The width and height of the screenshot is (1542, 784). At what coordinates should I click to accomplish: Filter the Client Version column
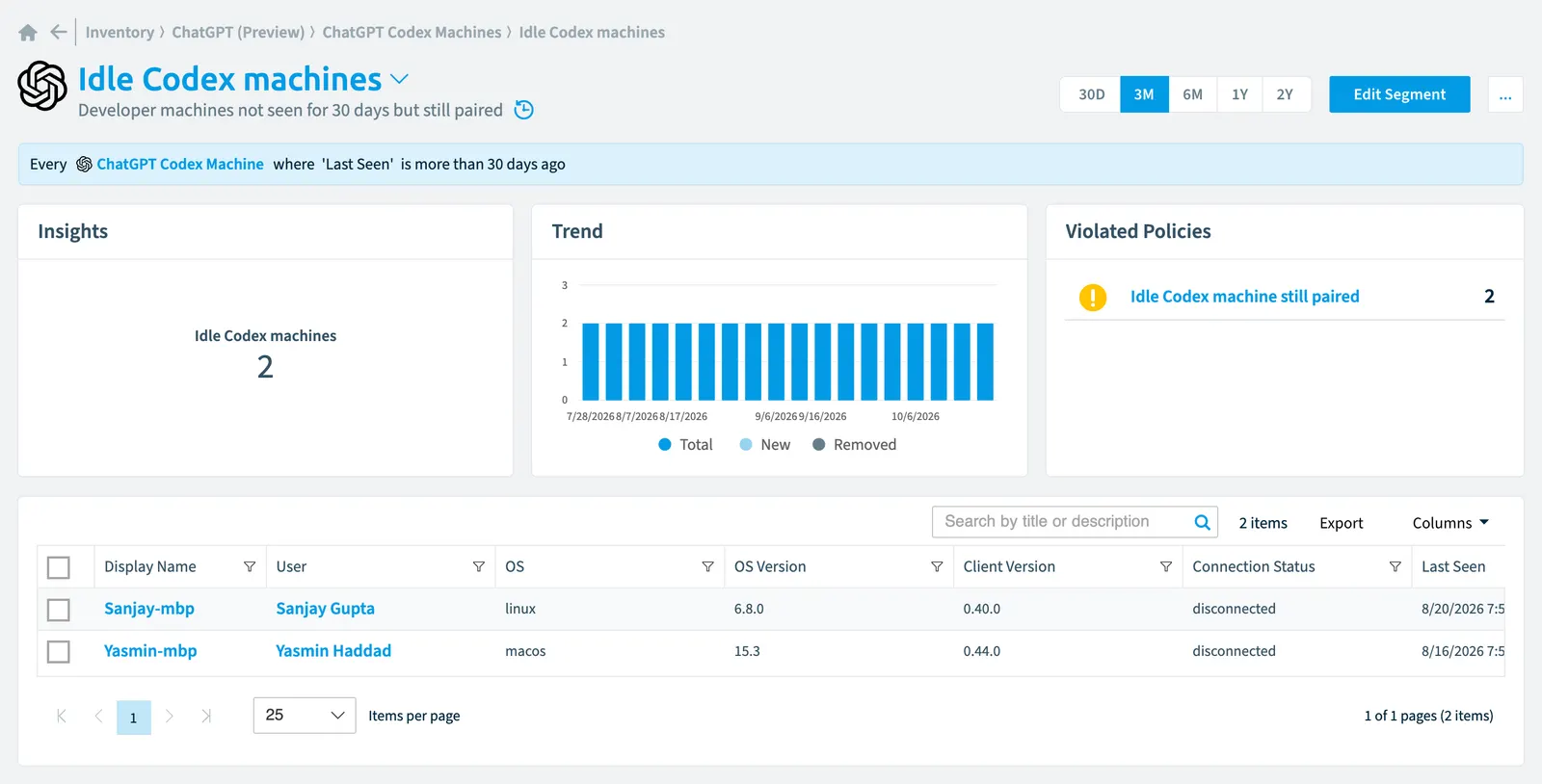(1166, 566)
